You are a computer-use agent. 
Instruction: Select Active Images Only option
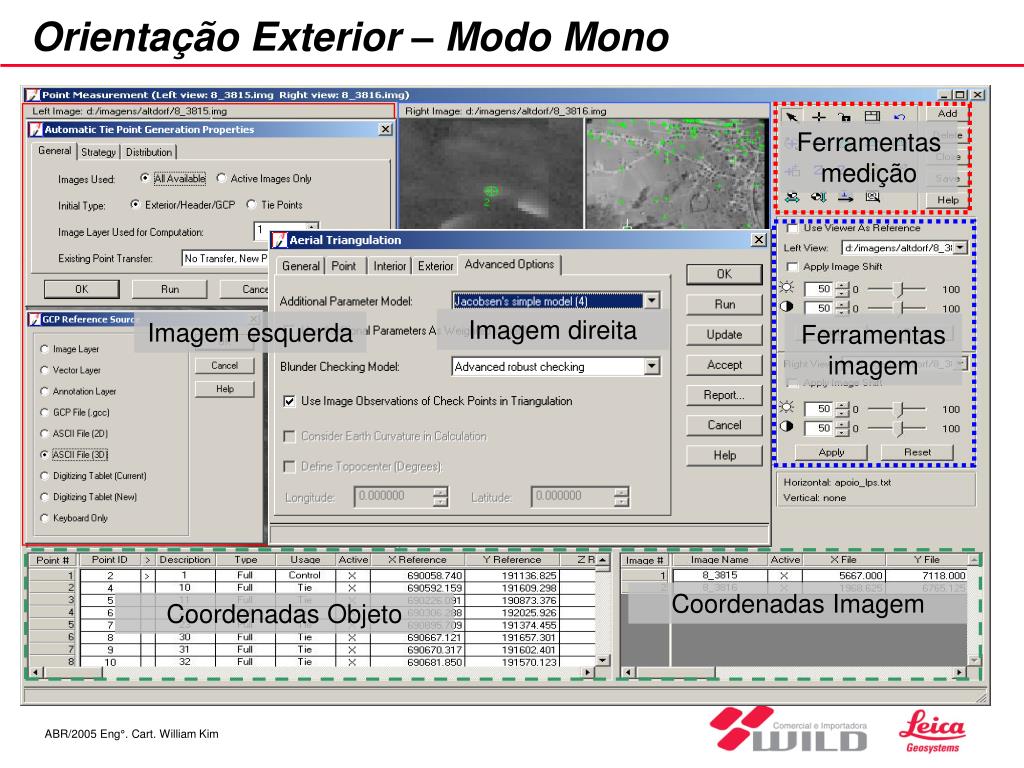pyautogui.click(x=221, y=178)
